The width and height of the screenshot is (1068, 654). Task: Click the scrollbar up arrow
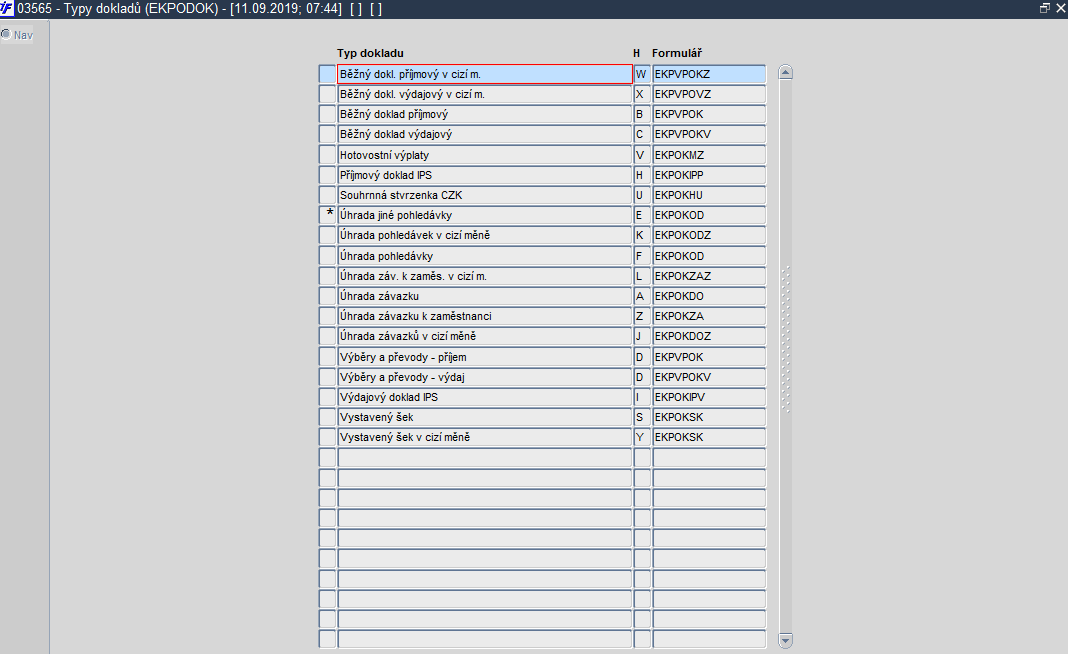point(785,72)
